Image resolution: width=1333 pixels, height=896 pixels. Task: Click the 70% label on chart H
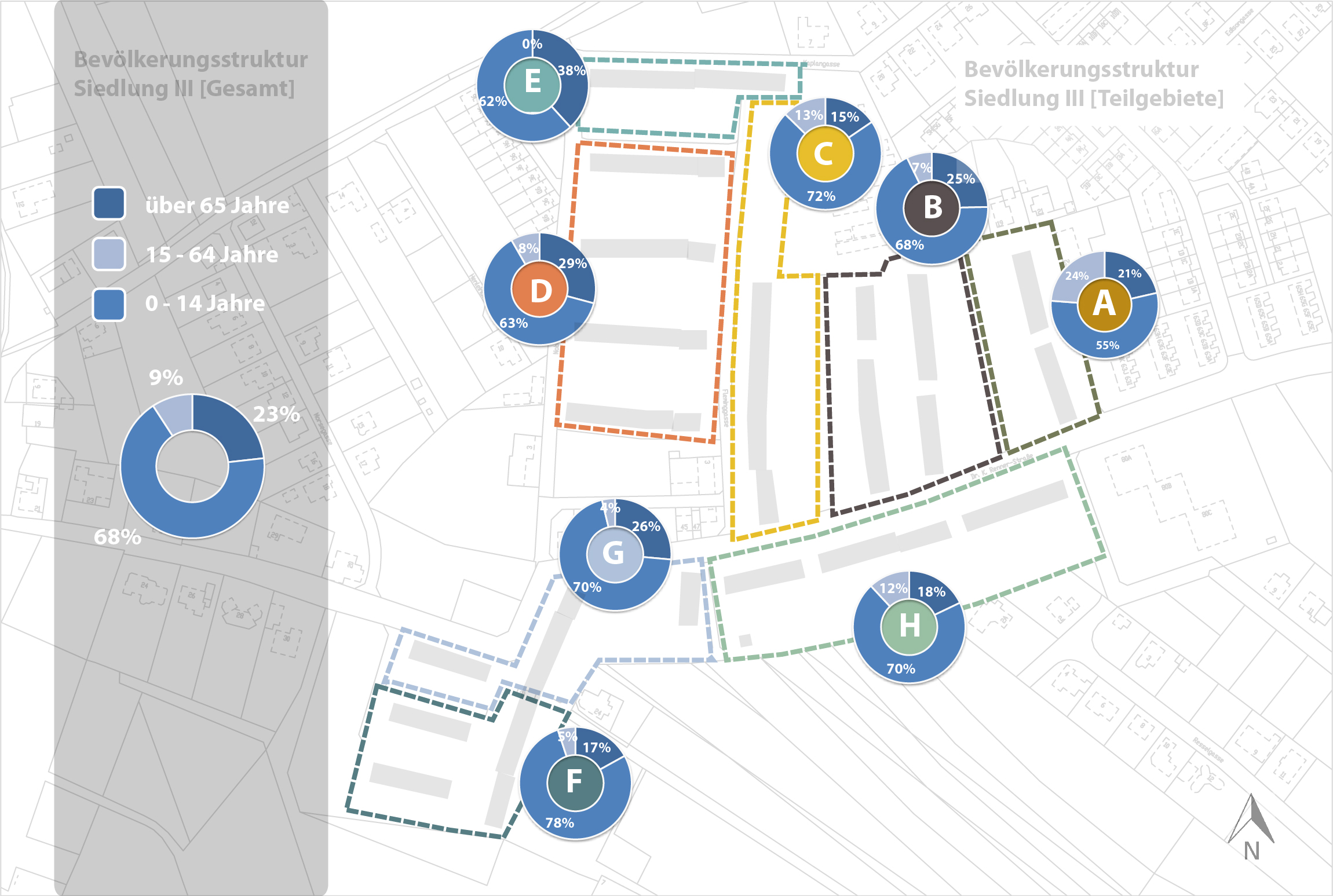click(x=901, y=669)
